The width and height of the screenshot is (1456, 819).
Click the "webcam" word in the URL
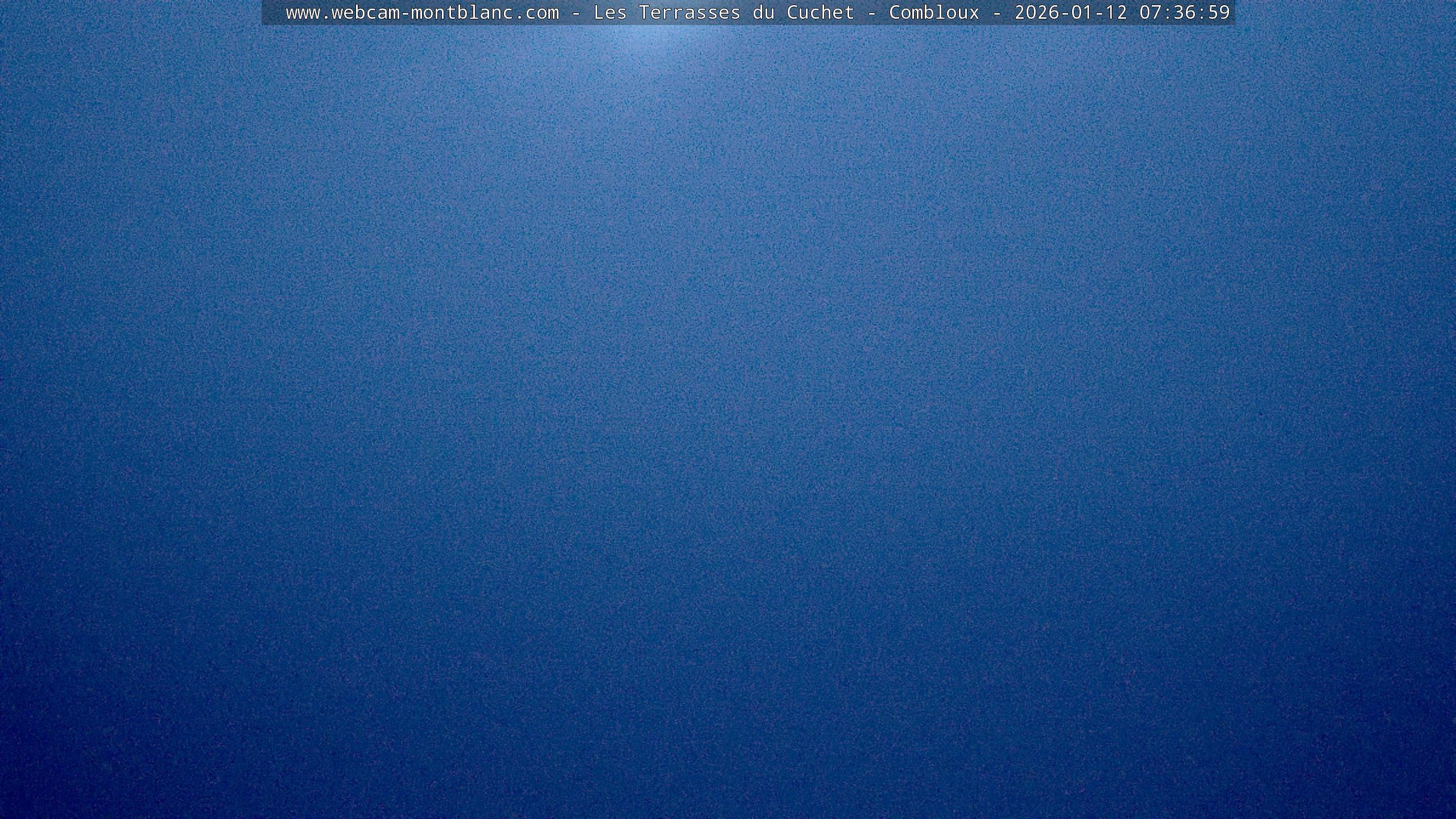pos(365,13)
